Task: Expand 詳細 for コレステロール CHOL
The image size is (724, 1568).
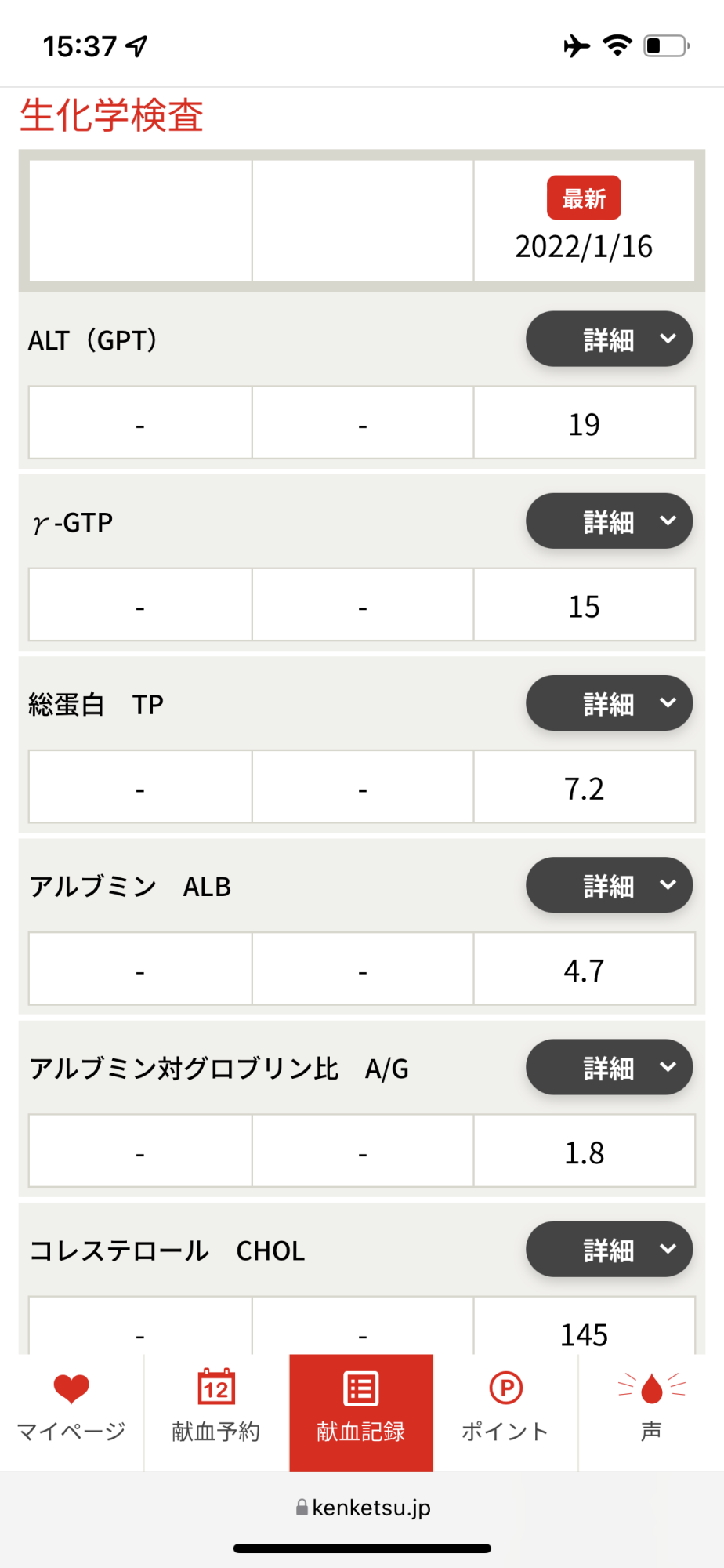Action: (609, 1248)
